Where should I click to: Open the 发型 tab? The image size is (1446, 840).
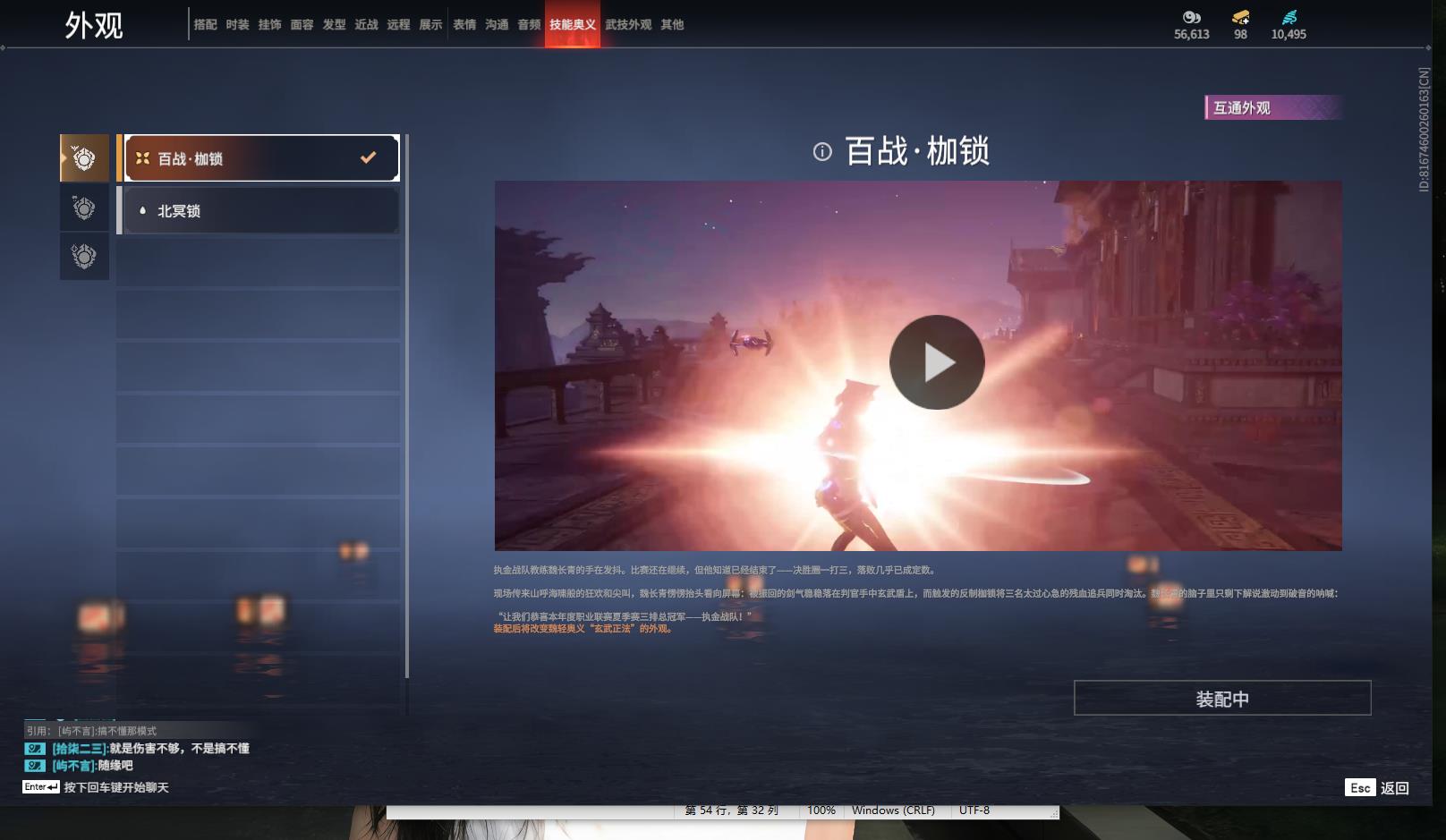tap(334, 24)
